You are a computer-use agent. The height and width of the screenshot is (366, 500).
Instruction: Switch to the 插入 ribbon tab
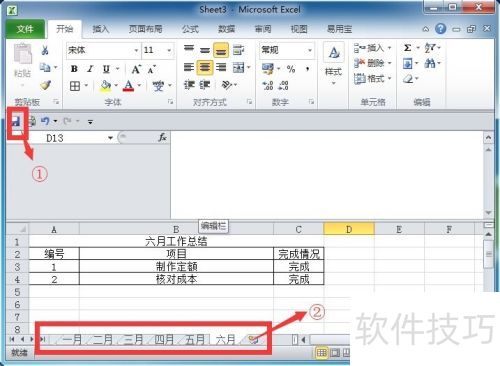click(100, 29)
